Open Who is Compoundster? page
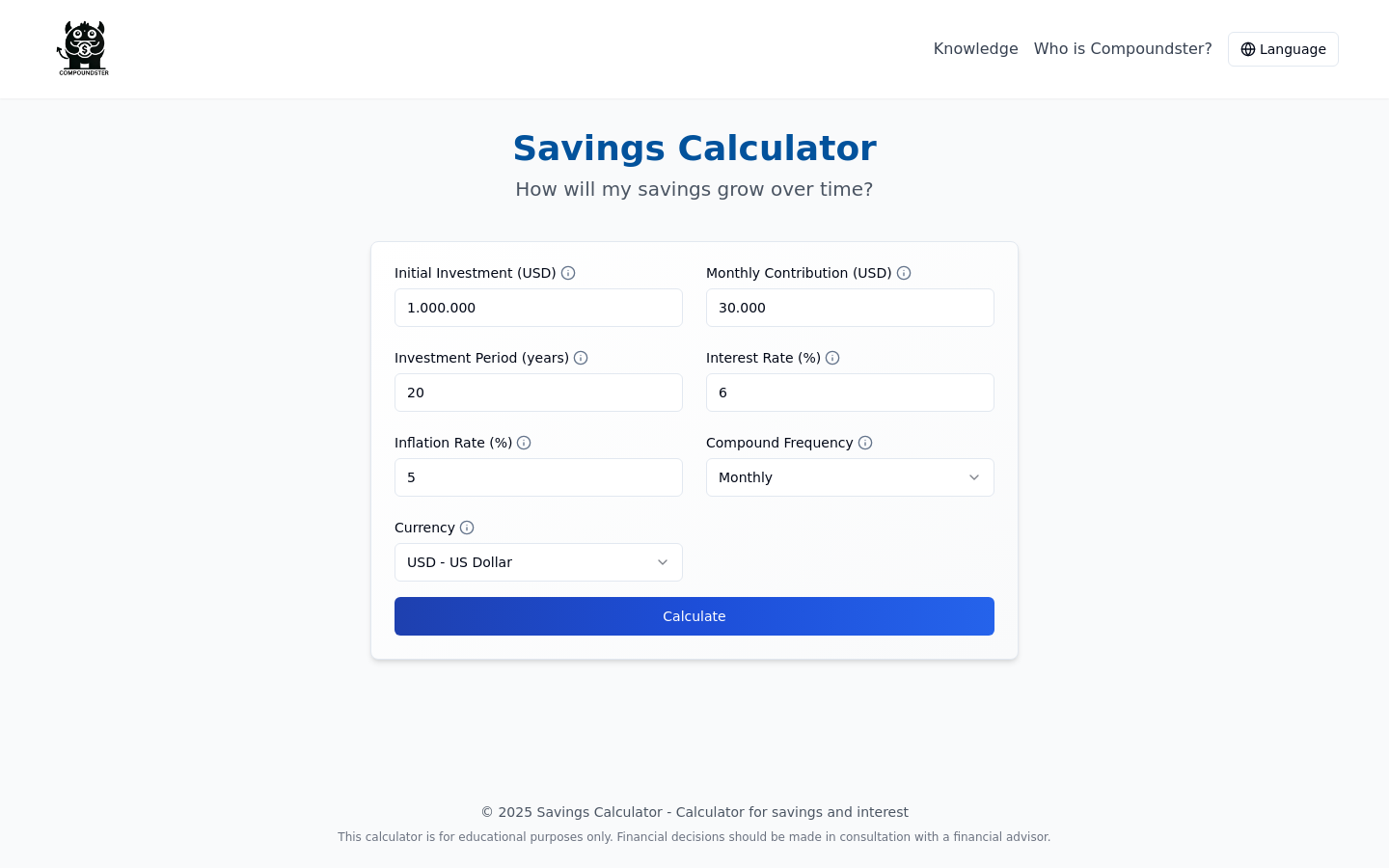The height and width of the screenshot is (868, 1389). pyautogui.click(x=1123, y=48)
